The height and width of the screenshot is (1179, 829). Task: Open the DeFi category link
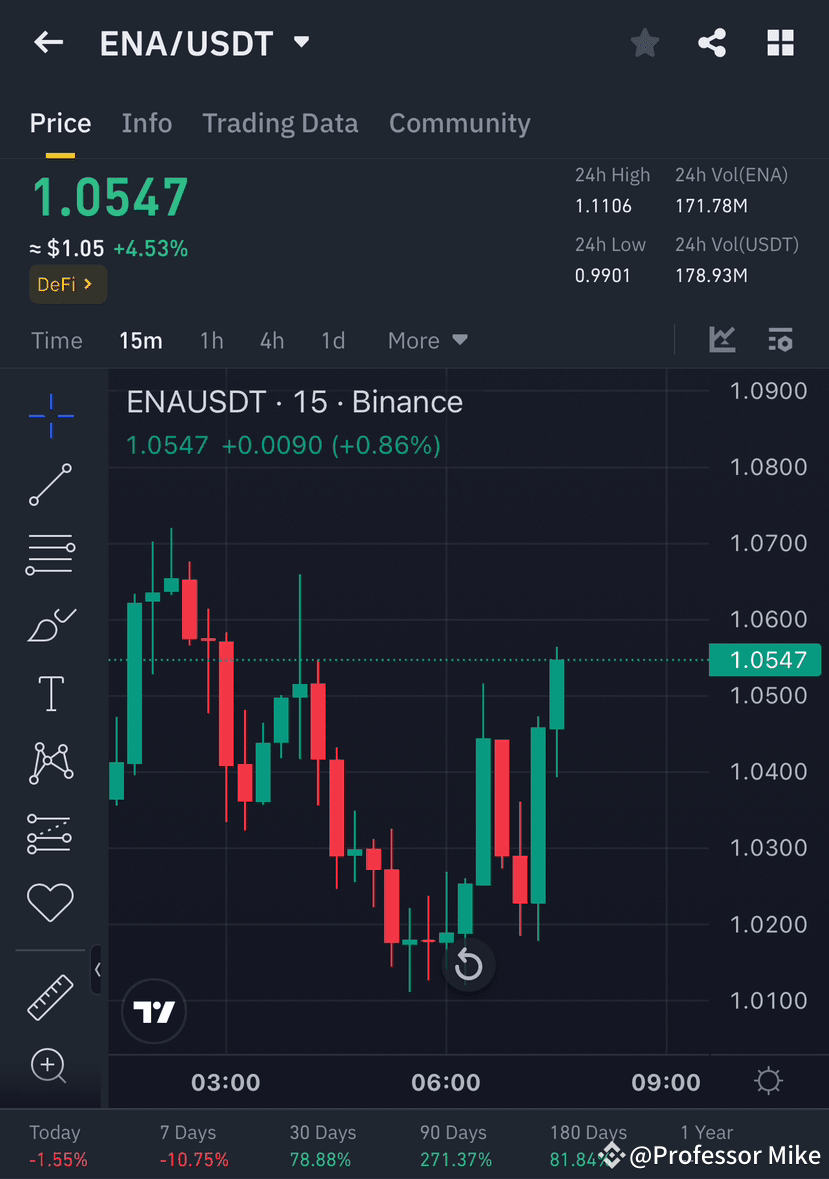click(x=67, y=284)
